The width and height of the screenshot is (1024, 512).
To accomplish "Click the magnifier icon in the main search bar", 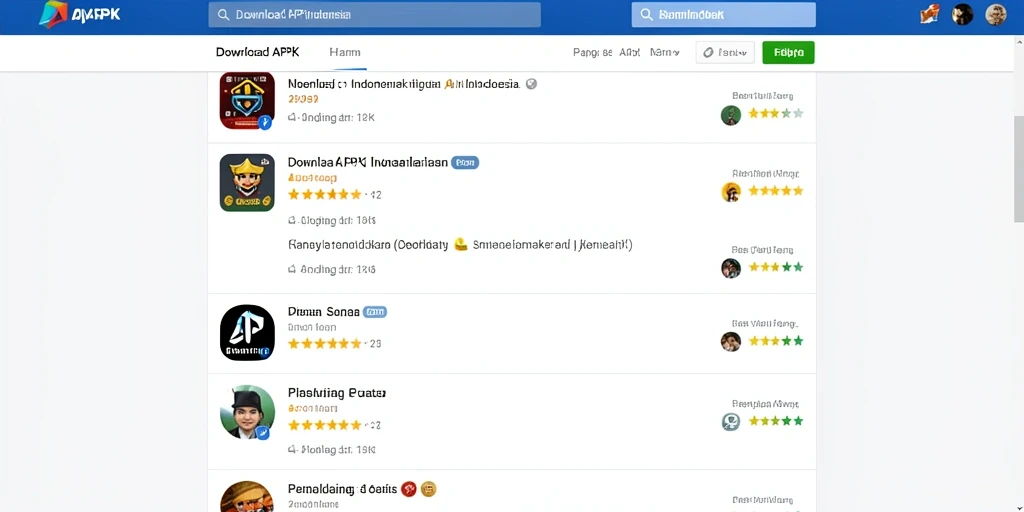I will point(223,14).
